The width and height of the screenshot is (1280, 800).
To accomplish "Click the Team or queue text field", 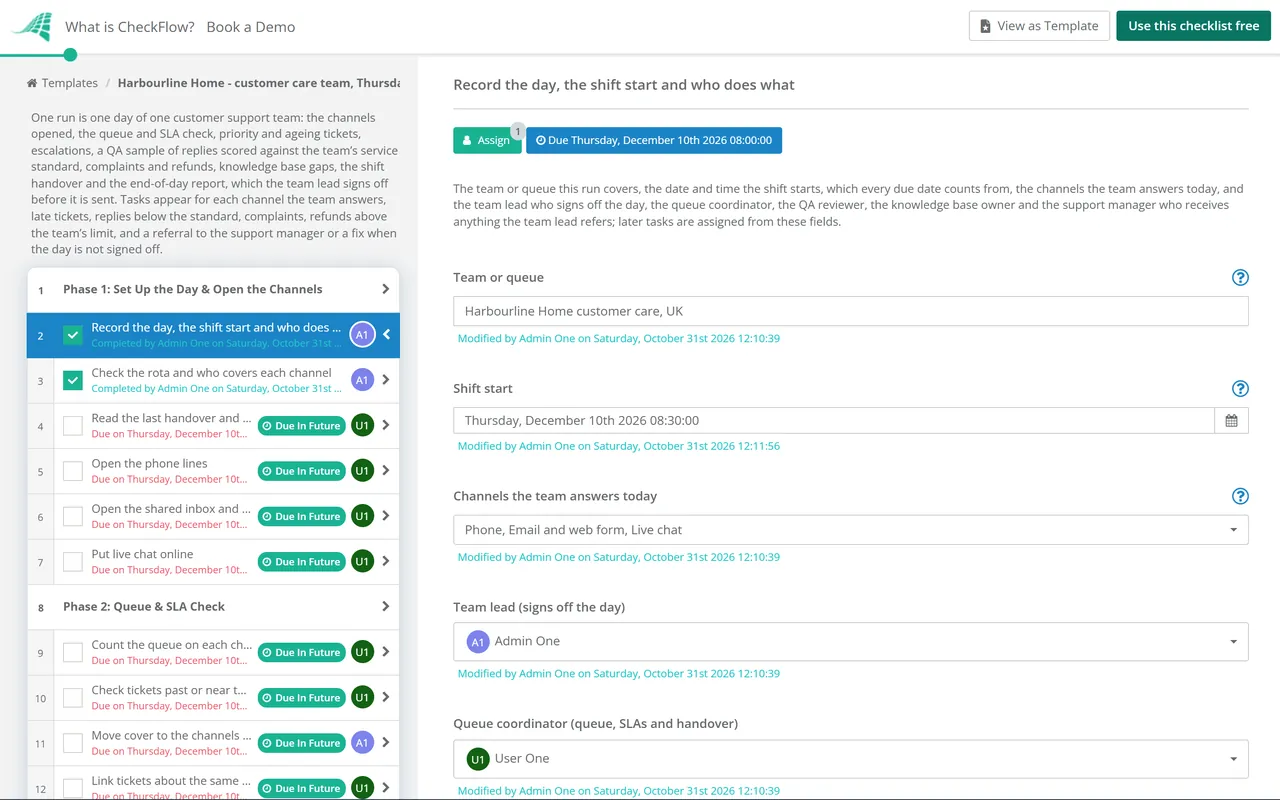I will coord(850,311).
